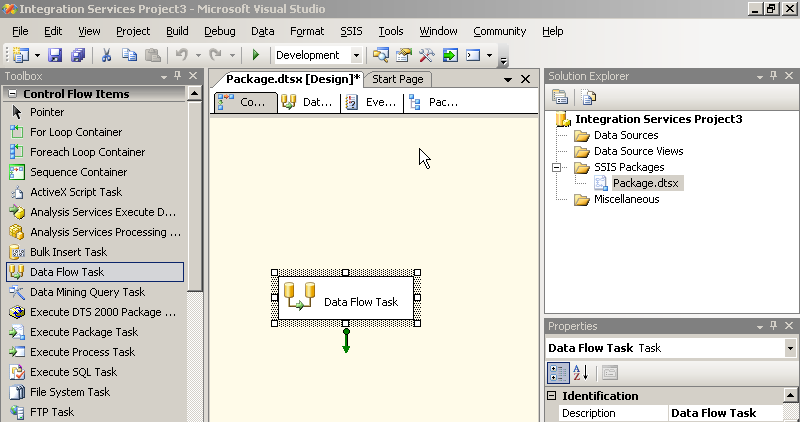Open the Undo history dropdown arrow
This screenshot has width=800, height=422.
click(x=198, y=55)
